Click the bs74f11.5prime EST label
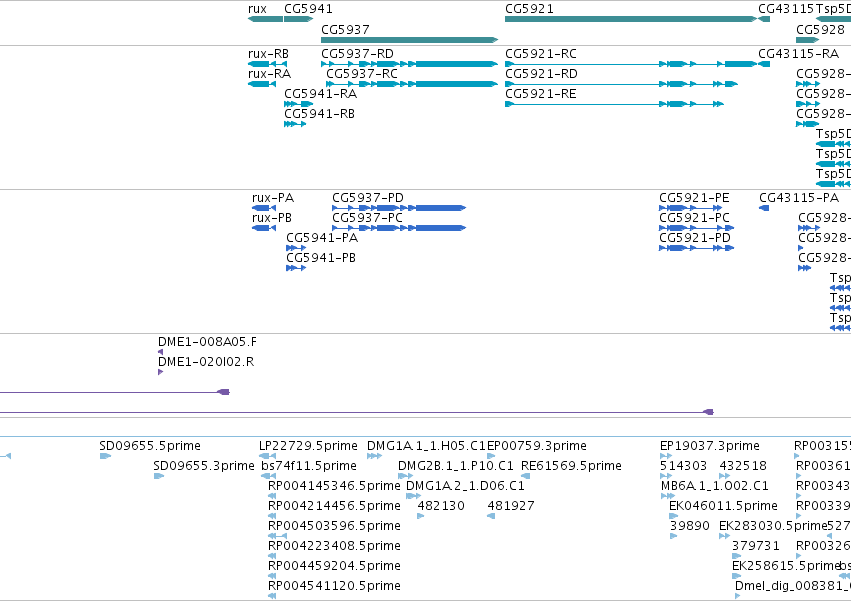851x601 pixels. click(x=309, y=466)
